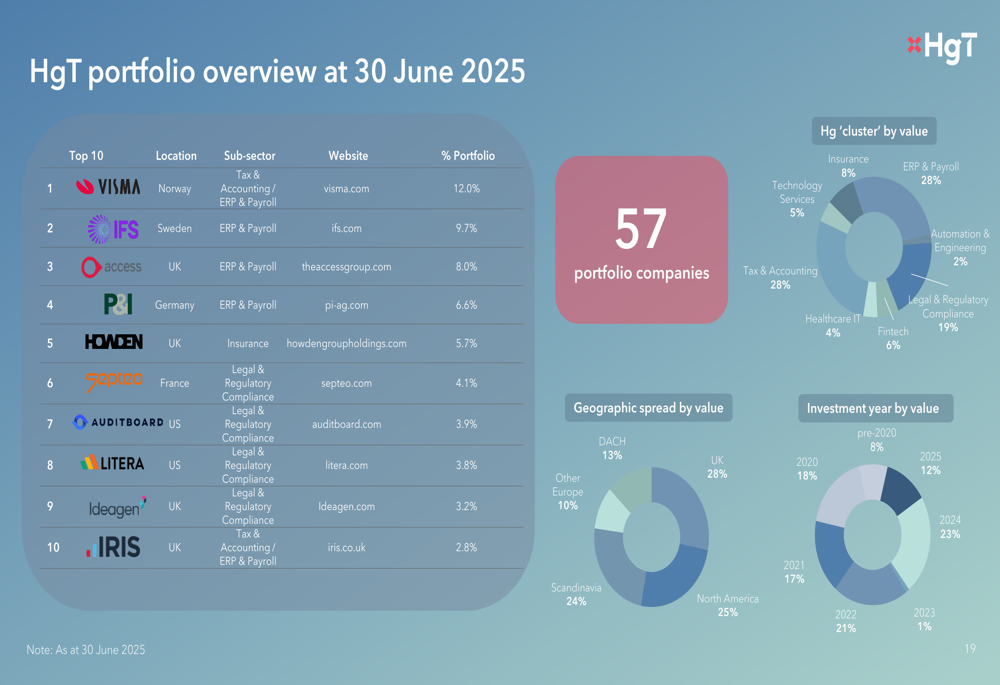1000x685 pixels.
Task: Click the Visma company logo
Action: tap(108, 188)
